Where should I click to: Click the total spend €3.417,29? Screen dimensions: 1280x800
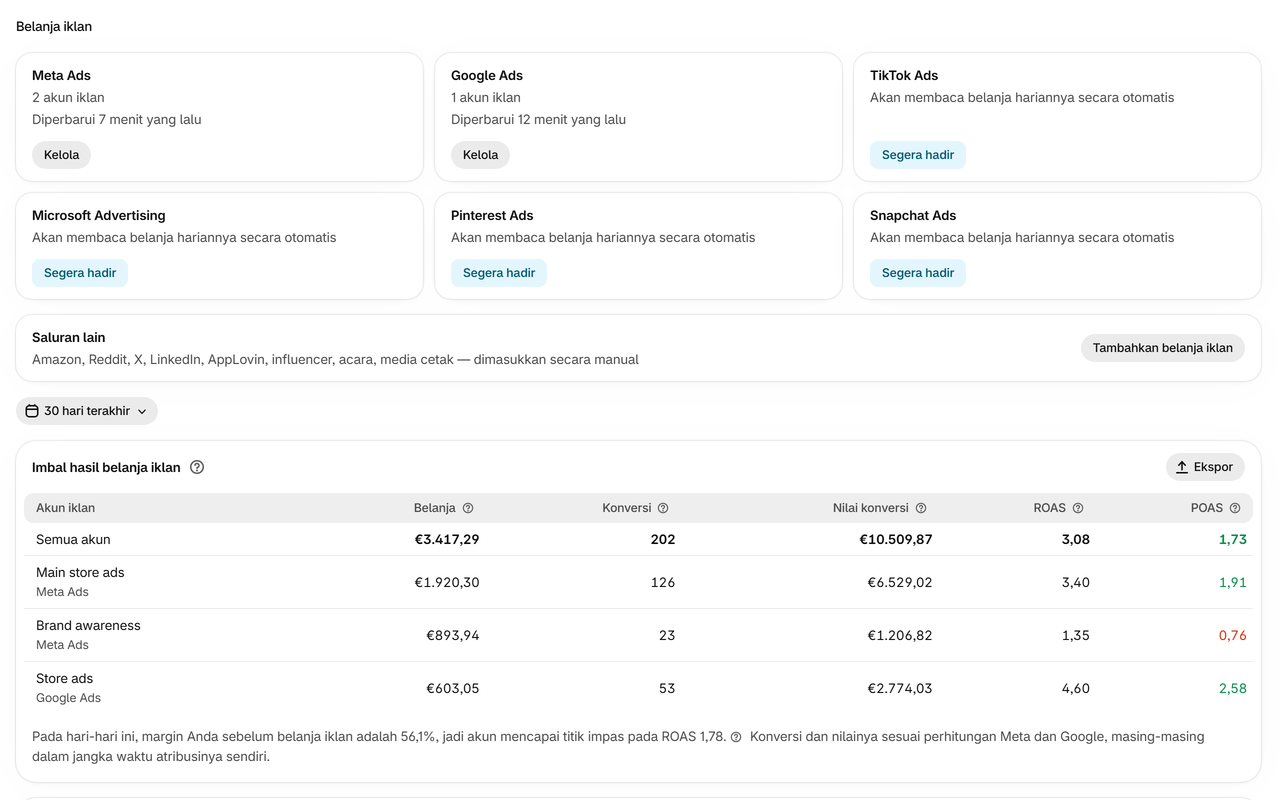click(x=447, y=539)
